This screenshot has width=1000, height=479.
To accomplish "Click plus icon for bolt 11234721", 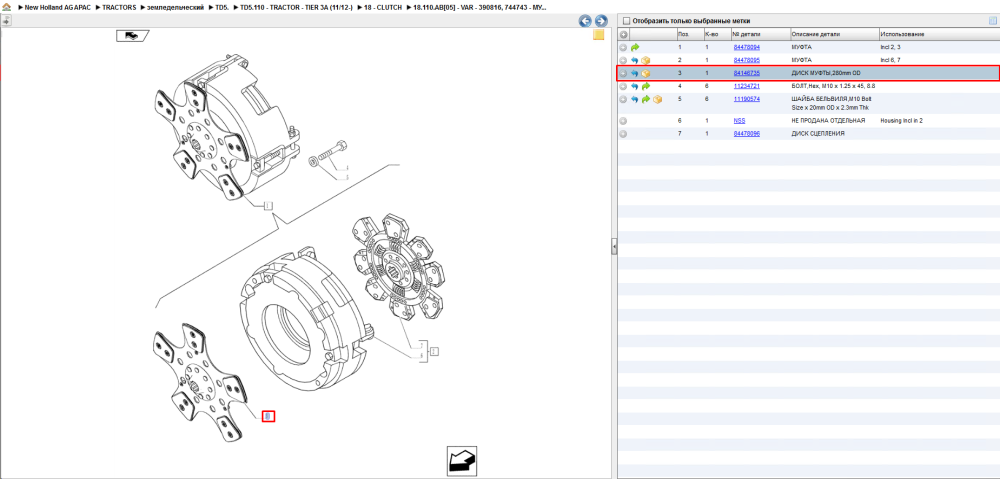I will click(x=624, y=85).
